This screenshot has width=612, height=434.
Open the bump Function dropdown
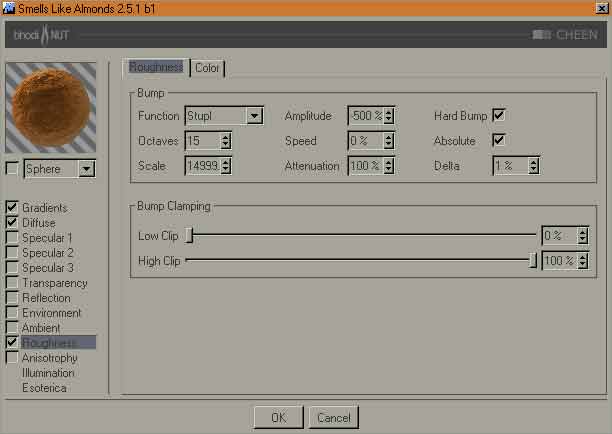(x=254, y=116)
